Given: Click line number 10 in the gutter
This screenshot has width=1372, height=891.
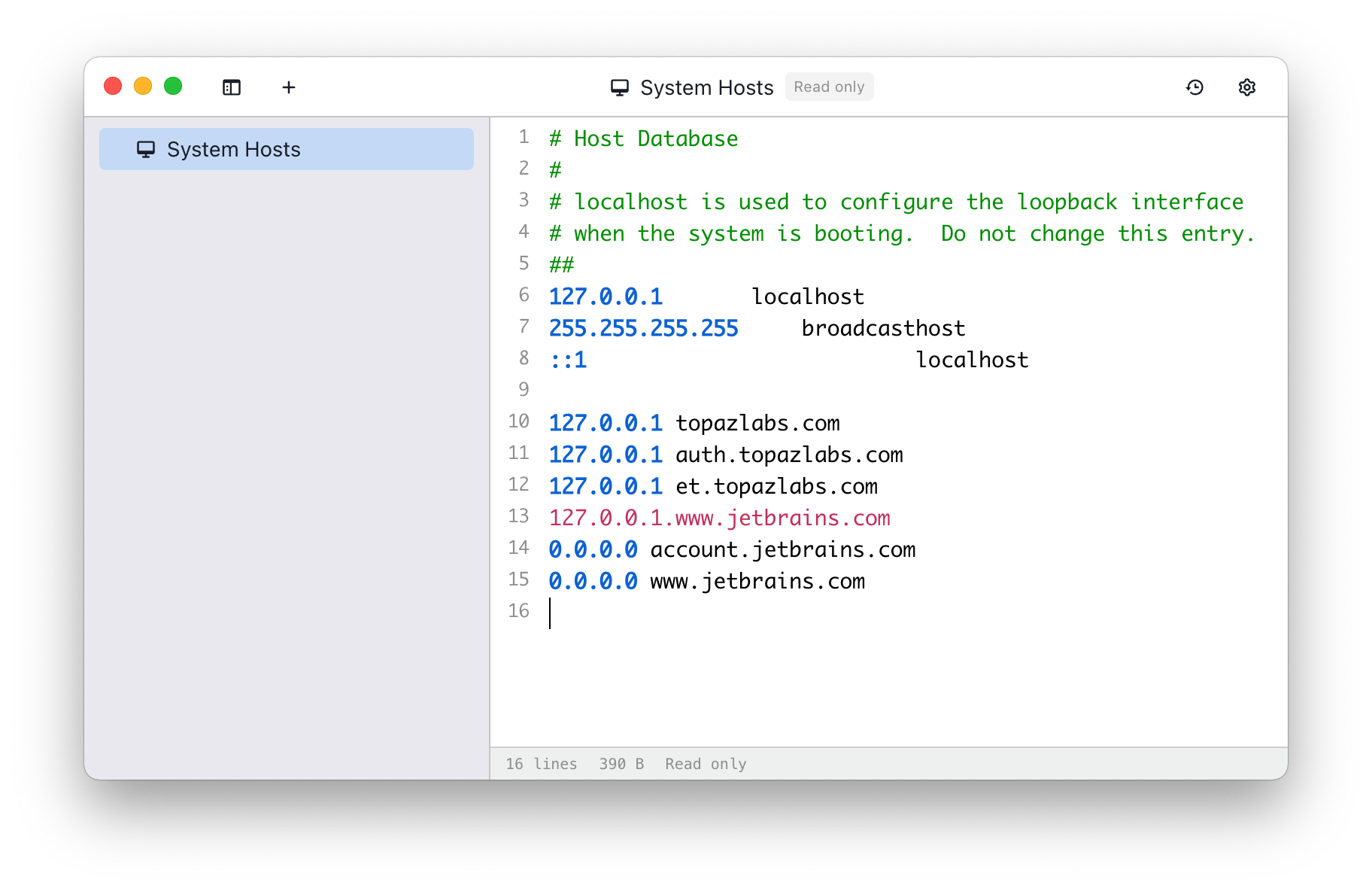Looking at the screenshot, I should tap(518, 422).
